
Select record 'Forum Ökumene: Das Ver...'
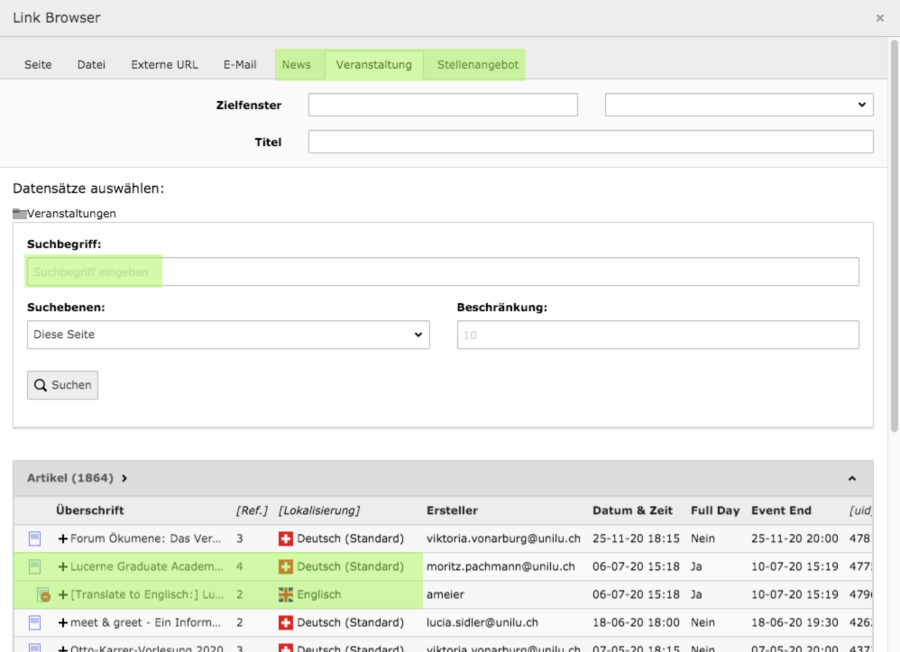pos(145,538)
